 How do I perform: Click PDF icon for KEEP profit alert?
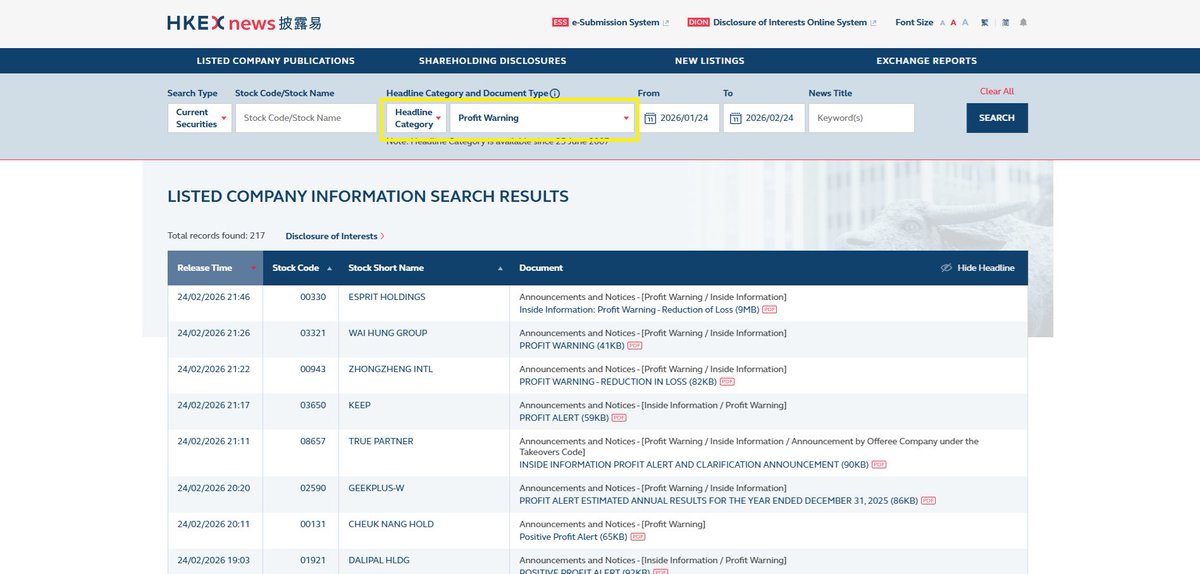coord(619,418)
